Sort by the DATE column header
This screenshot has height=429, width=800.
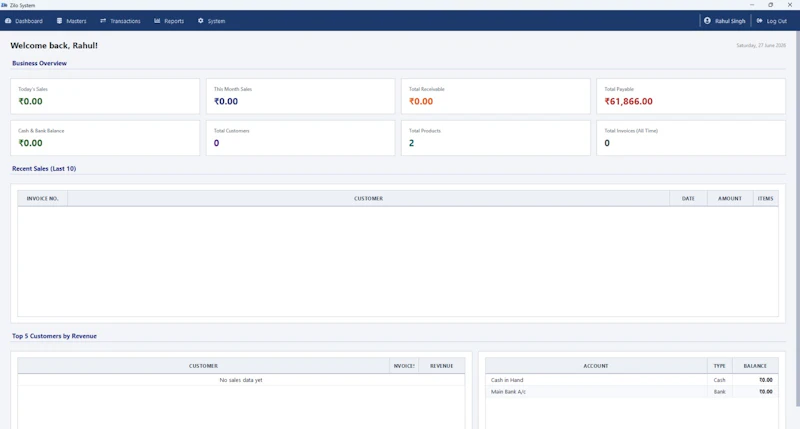[x=688, y=198]
